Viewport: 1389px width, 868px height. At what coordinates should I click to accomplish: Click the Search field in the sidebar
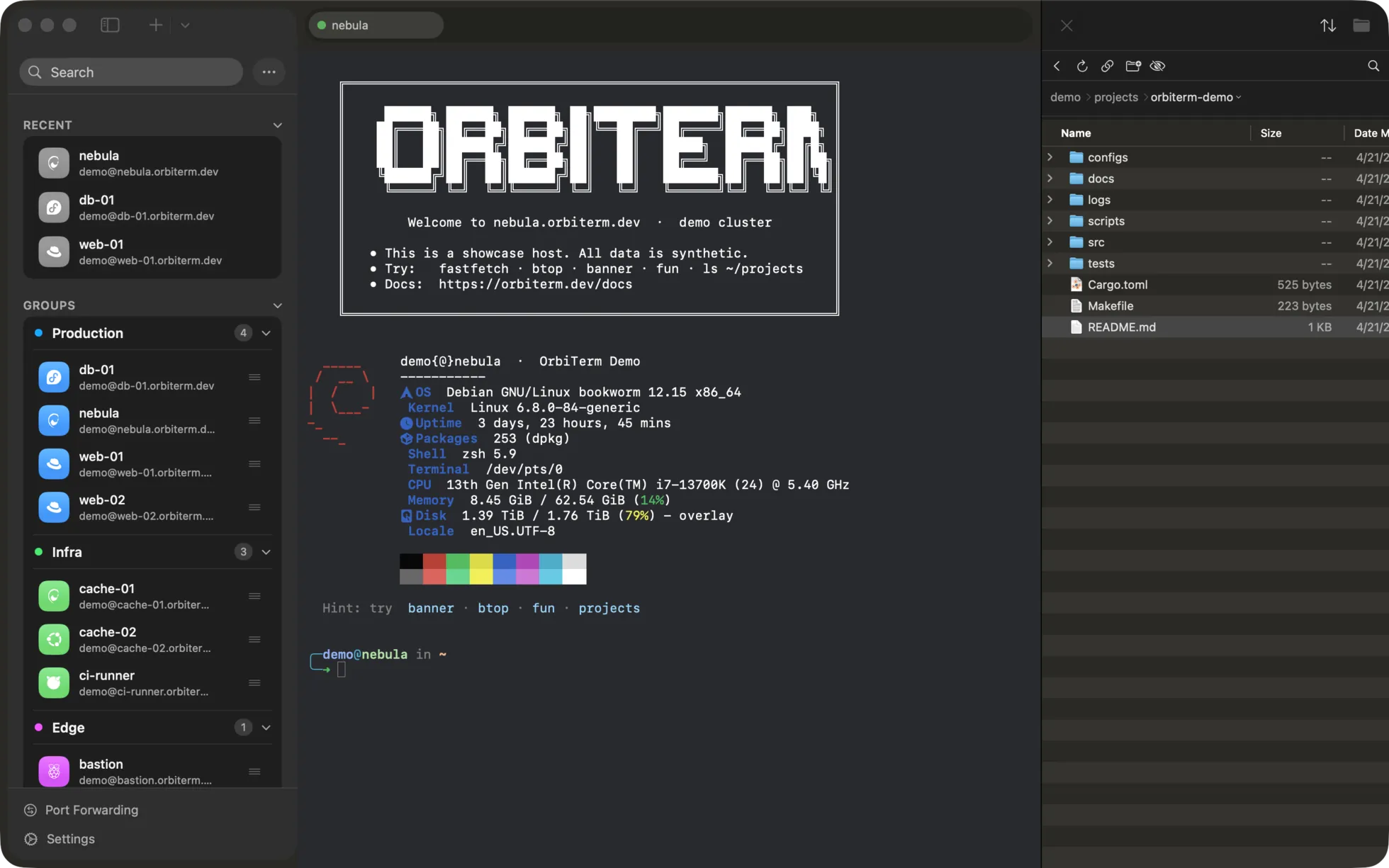[131, 72]
